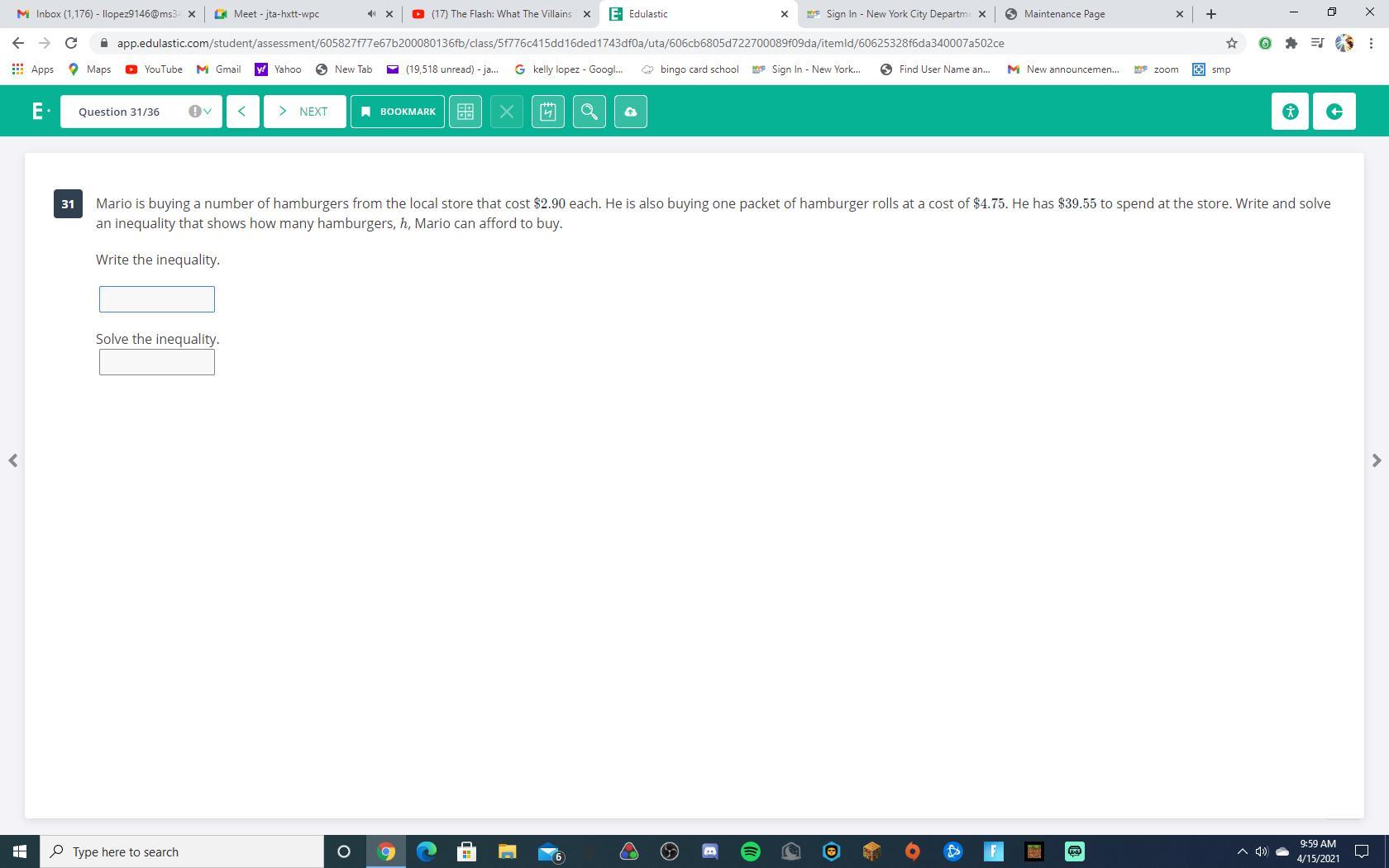1389x868 pixels.
Task: Click the NEXT question button
Action: [304, 112]
